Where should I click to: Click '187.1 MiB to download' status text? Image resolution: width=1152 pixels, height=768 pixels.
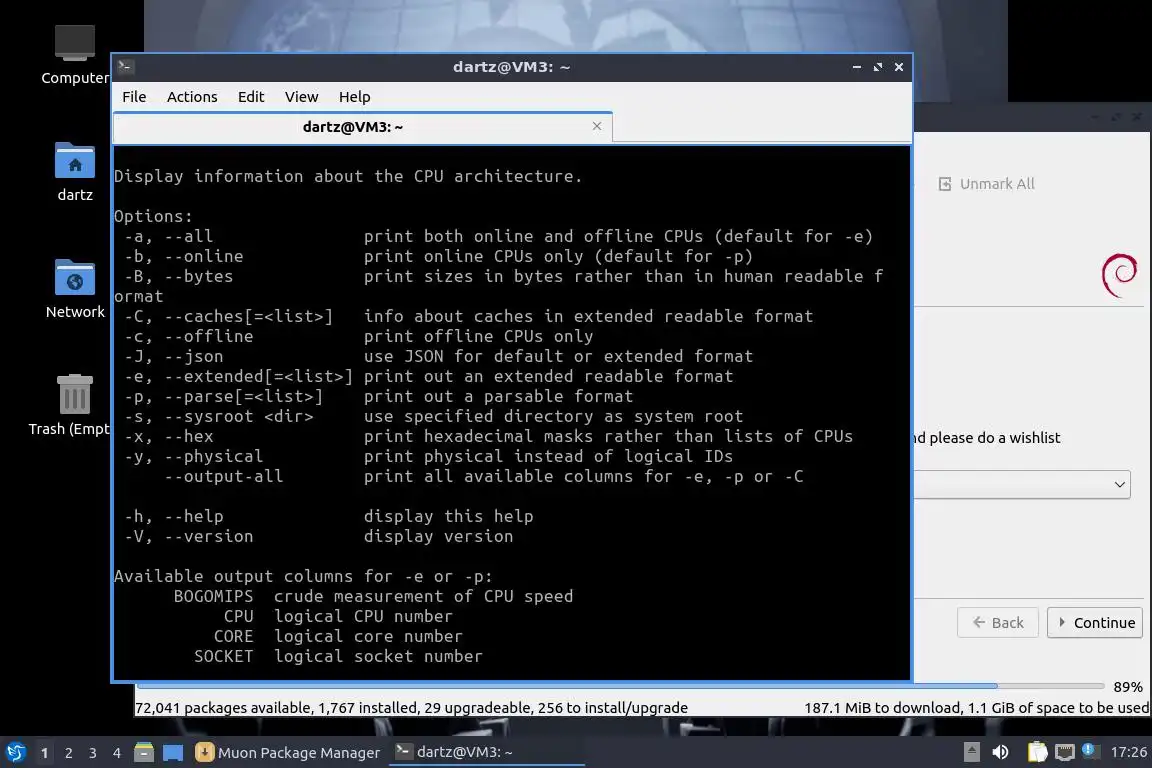(880, 708)
